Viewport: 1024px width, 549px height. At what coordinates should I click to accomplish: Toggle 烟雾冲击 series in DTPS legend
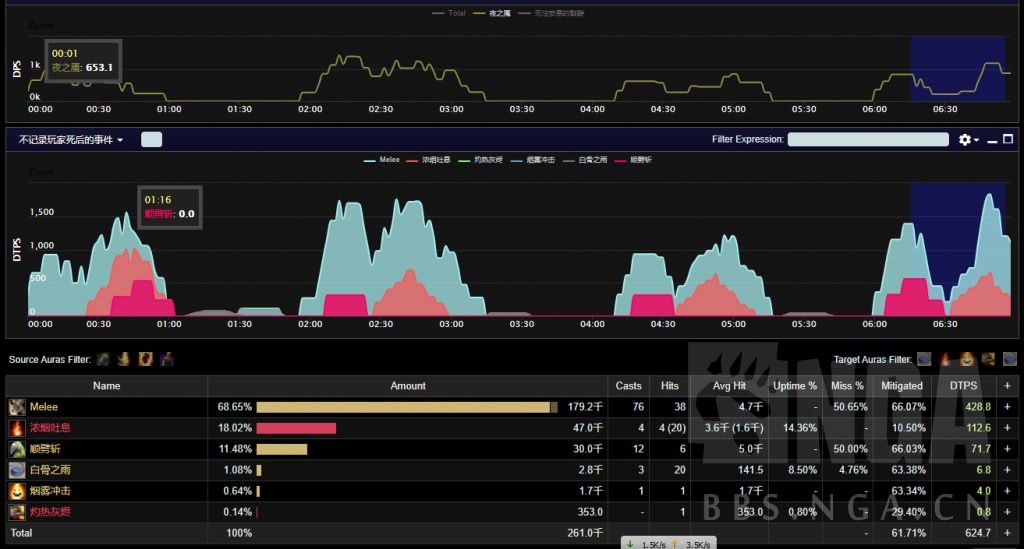[533, 160]
